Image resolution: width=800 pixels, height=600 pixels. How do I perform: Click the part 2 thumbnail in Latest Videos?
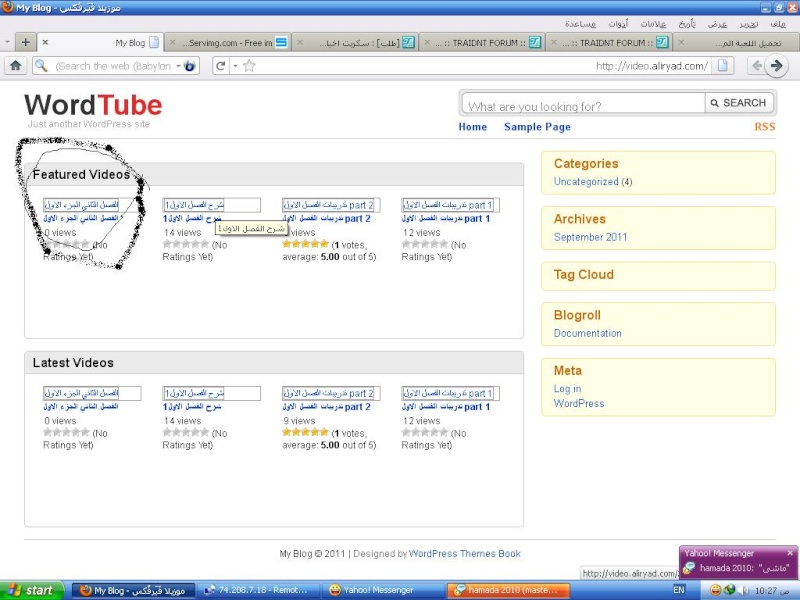pos(331,393)
